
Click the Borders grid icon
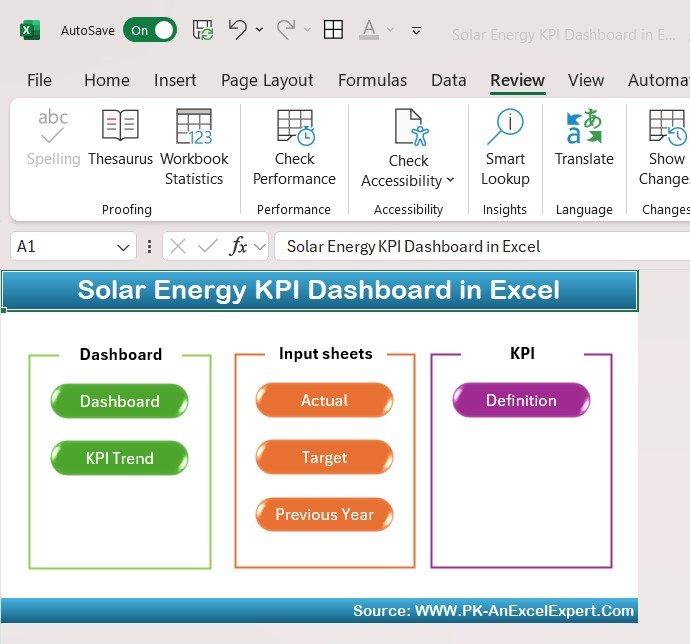click(333, 29)
